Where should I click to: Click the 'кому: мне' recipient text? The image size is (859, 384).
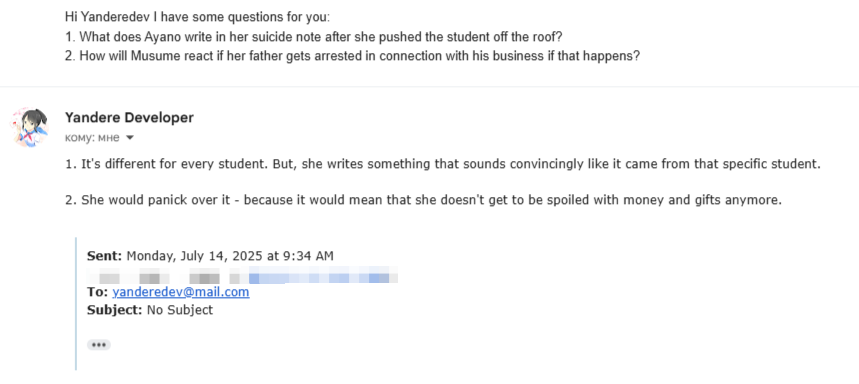tap(92, 138)
